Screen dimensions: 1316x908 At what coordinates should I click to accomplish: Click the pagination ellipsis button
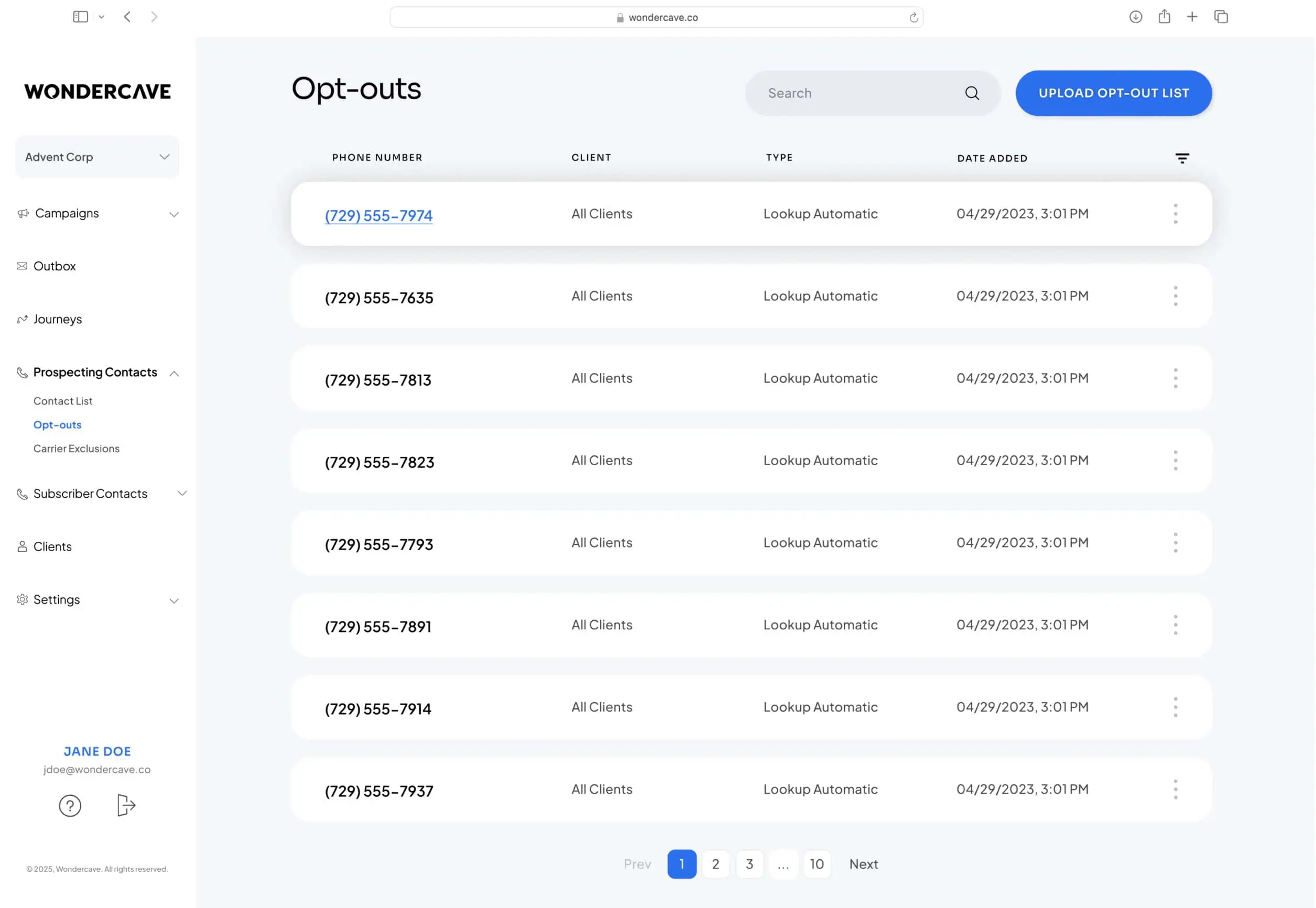pyautogui.click(x=783, y=864)
